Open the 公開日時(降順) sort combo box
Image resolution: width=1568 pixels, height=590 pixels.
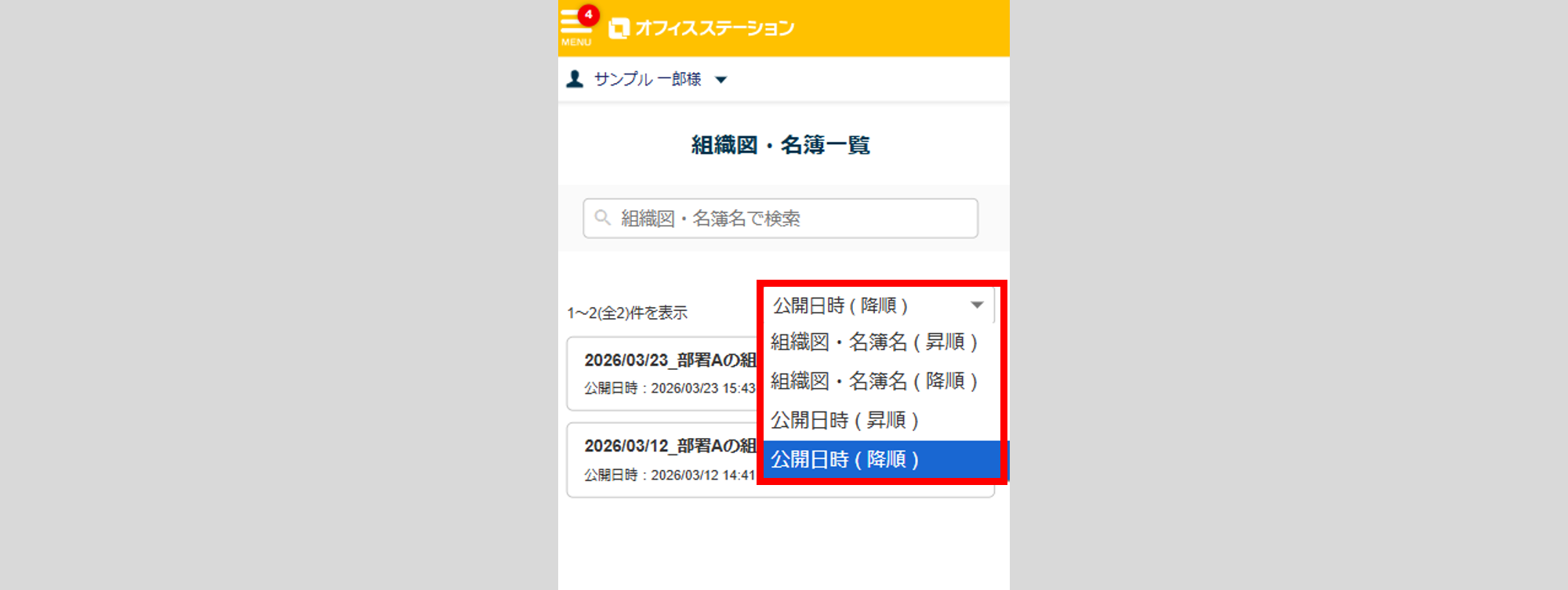(878, 305)
